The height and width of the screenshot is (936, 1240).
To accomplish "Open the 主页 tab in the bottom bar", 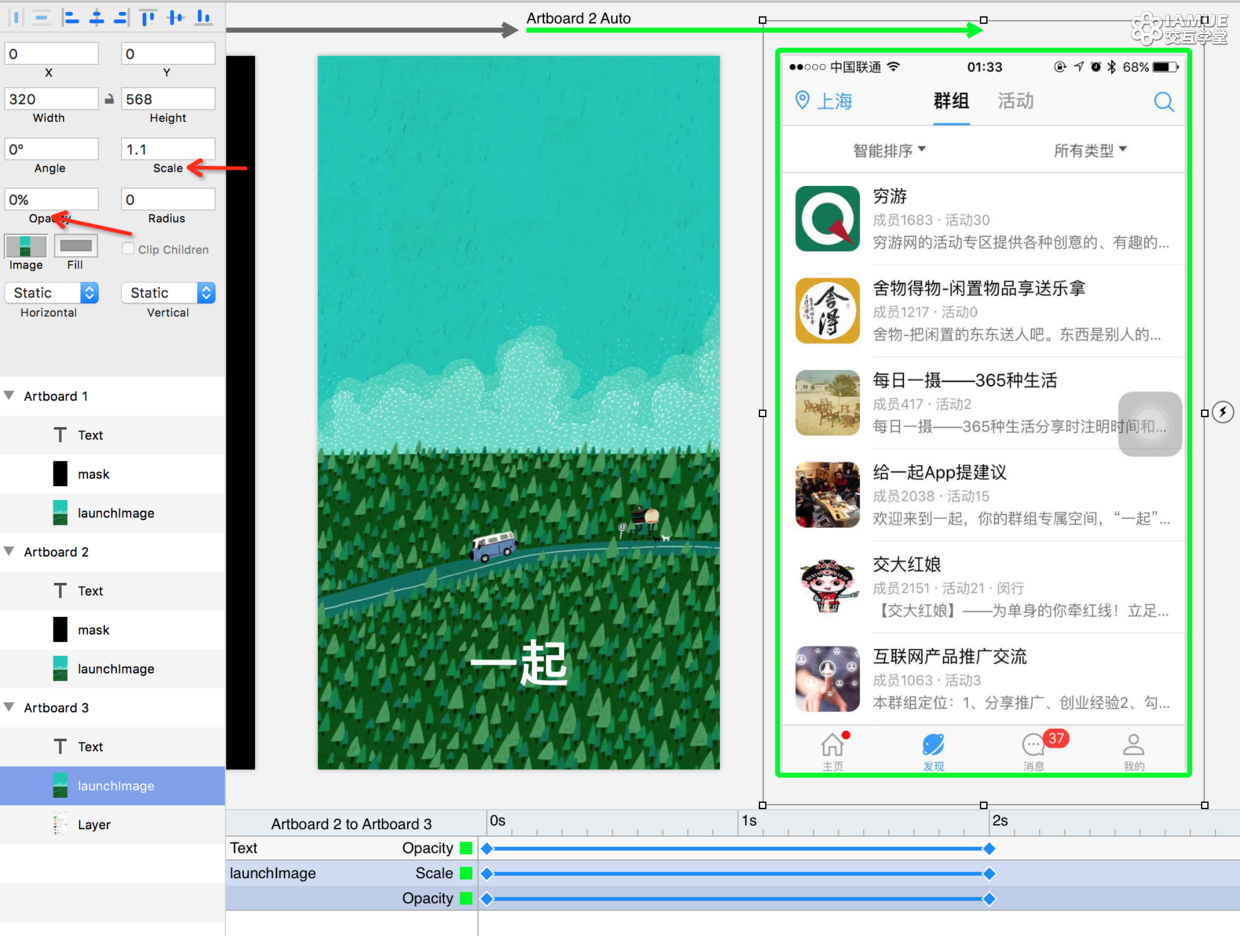I will click(x=833, y=751).
